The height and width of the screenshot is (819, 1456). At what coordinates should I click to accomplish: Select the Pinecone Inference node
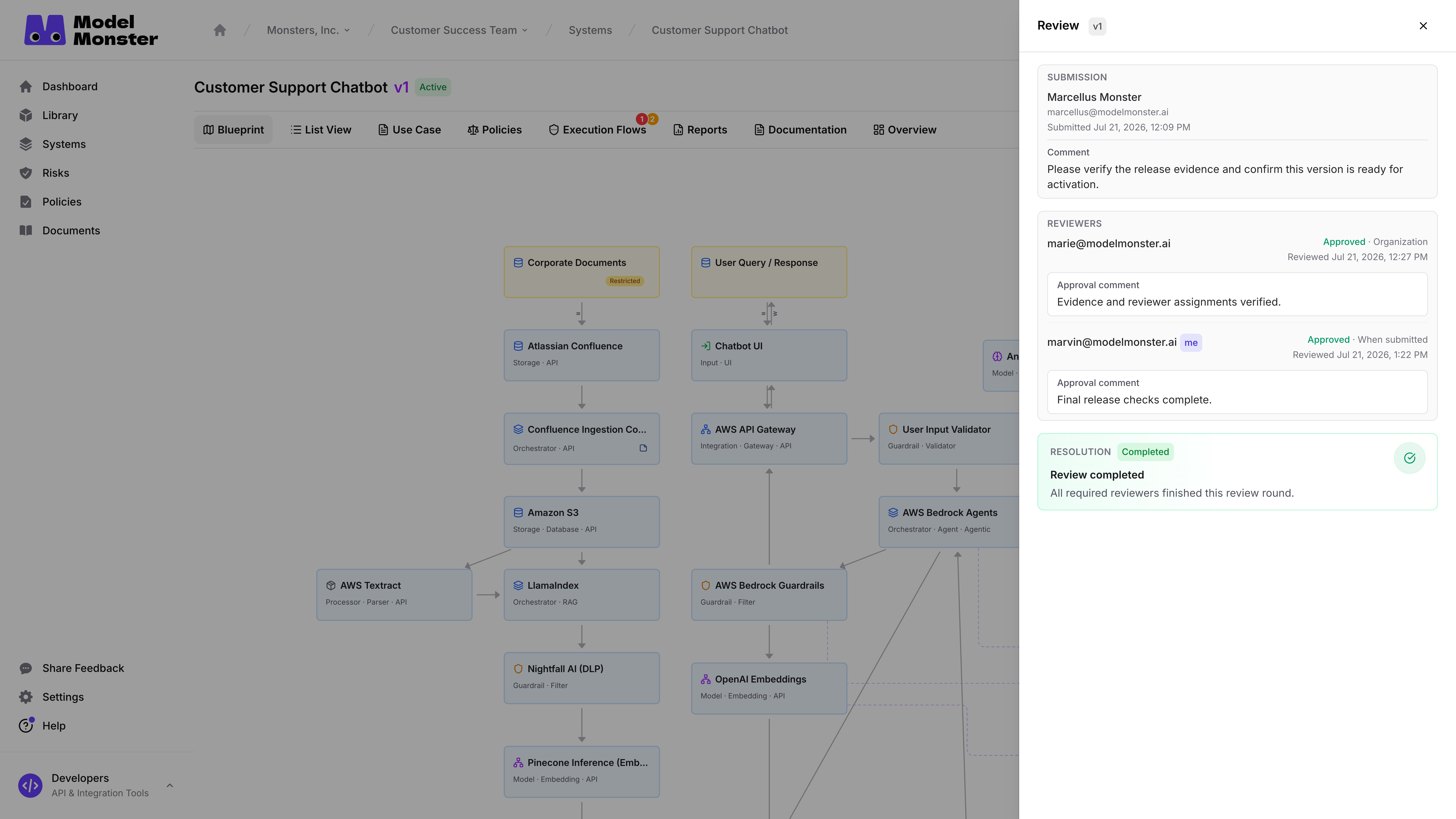pos(582,771)
